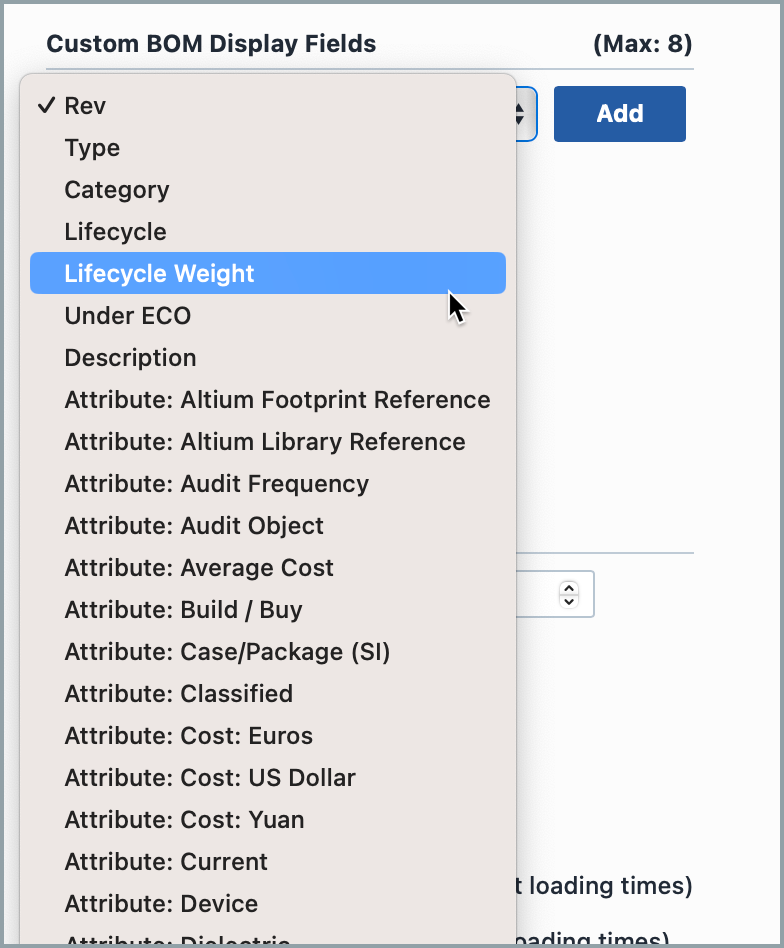The width and height of the screenshot is (784, 948).
Task: Select Rev option in dropdown list
Action: click(x=85, y=106)
